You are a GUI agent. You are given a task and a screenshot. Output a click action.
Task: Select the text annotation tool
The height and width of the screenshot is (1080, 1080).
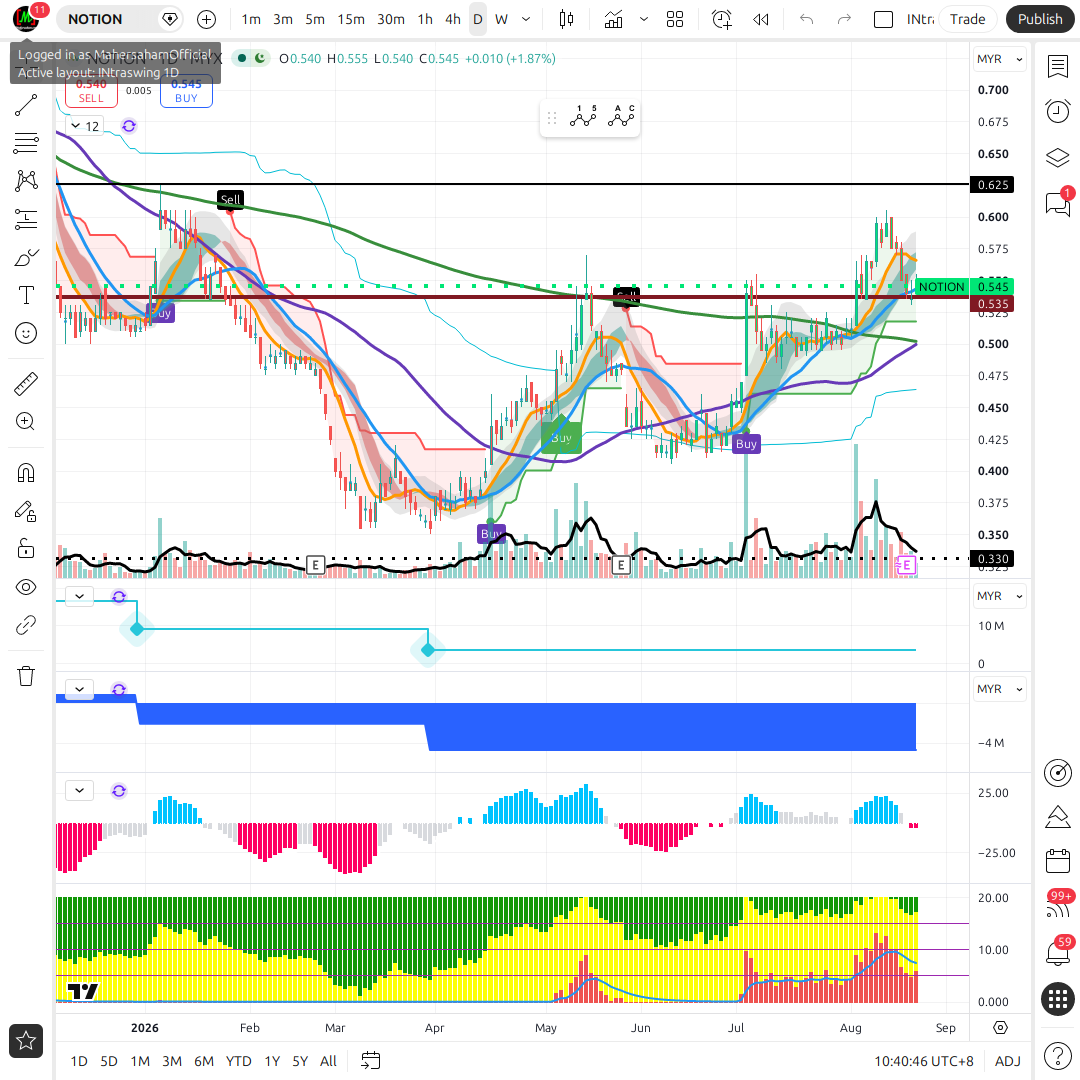tap(25, 295)
